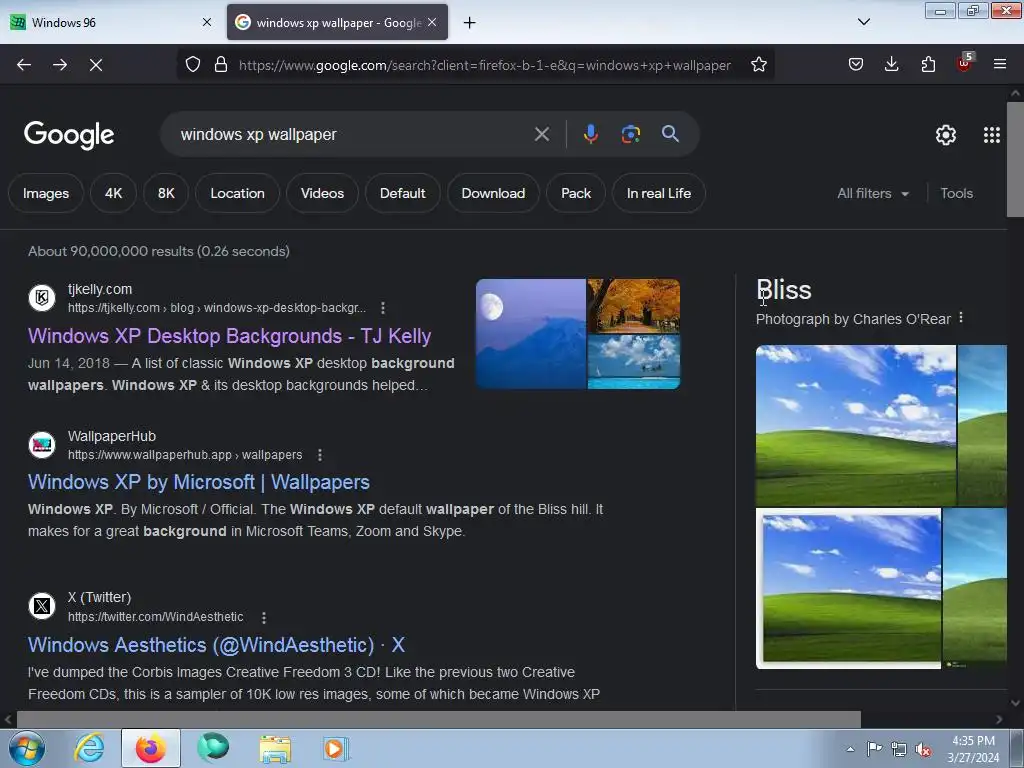This screenshot has width=1024, height=768.
Task: Open the extensions puzzle icon
Action: tap(928, 64)
